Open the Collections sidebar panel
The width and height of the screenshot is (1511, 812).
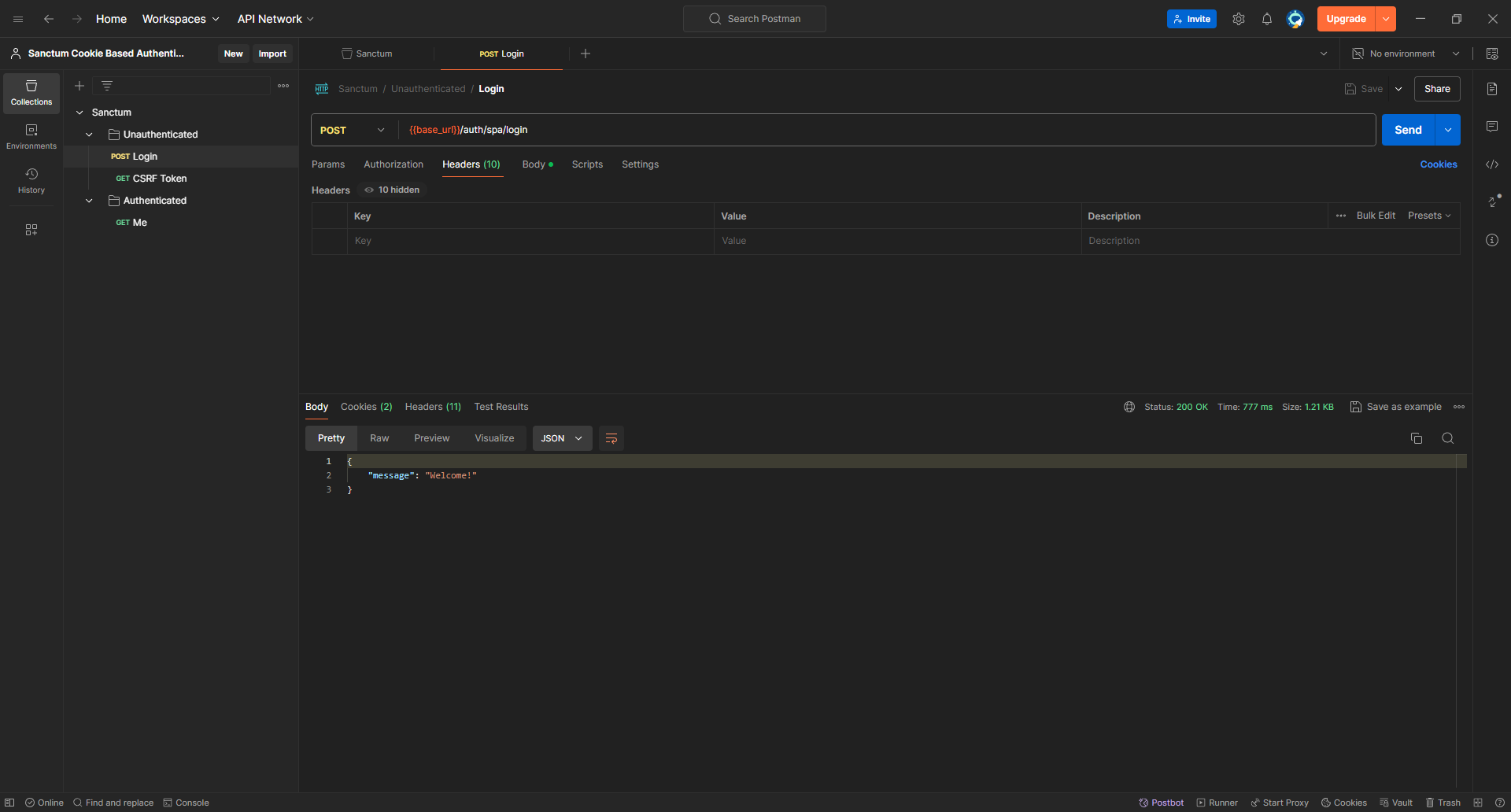(31, 93)
